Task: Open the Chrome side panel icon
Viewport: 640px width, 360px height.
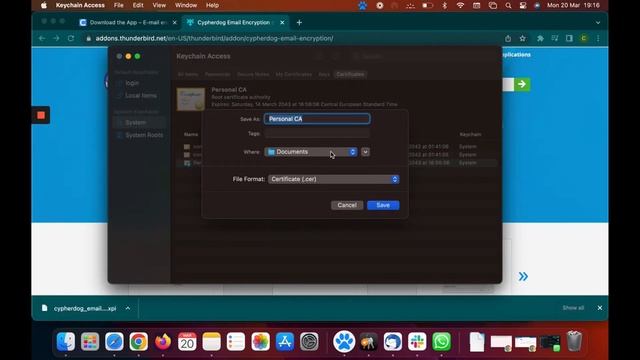Action: pyautogui.click(x=569, y=38)
